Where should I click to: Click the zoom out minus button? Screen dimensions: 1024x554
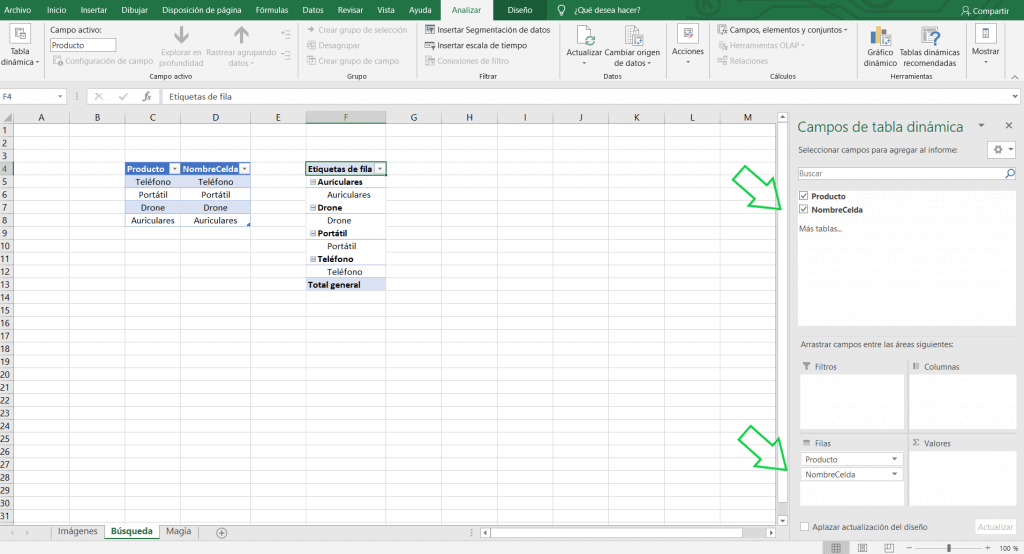(x=910, y=547)
